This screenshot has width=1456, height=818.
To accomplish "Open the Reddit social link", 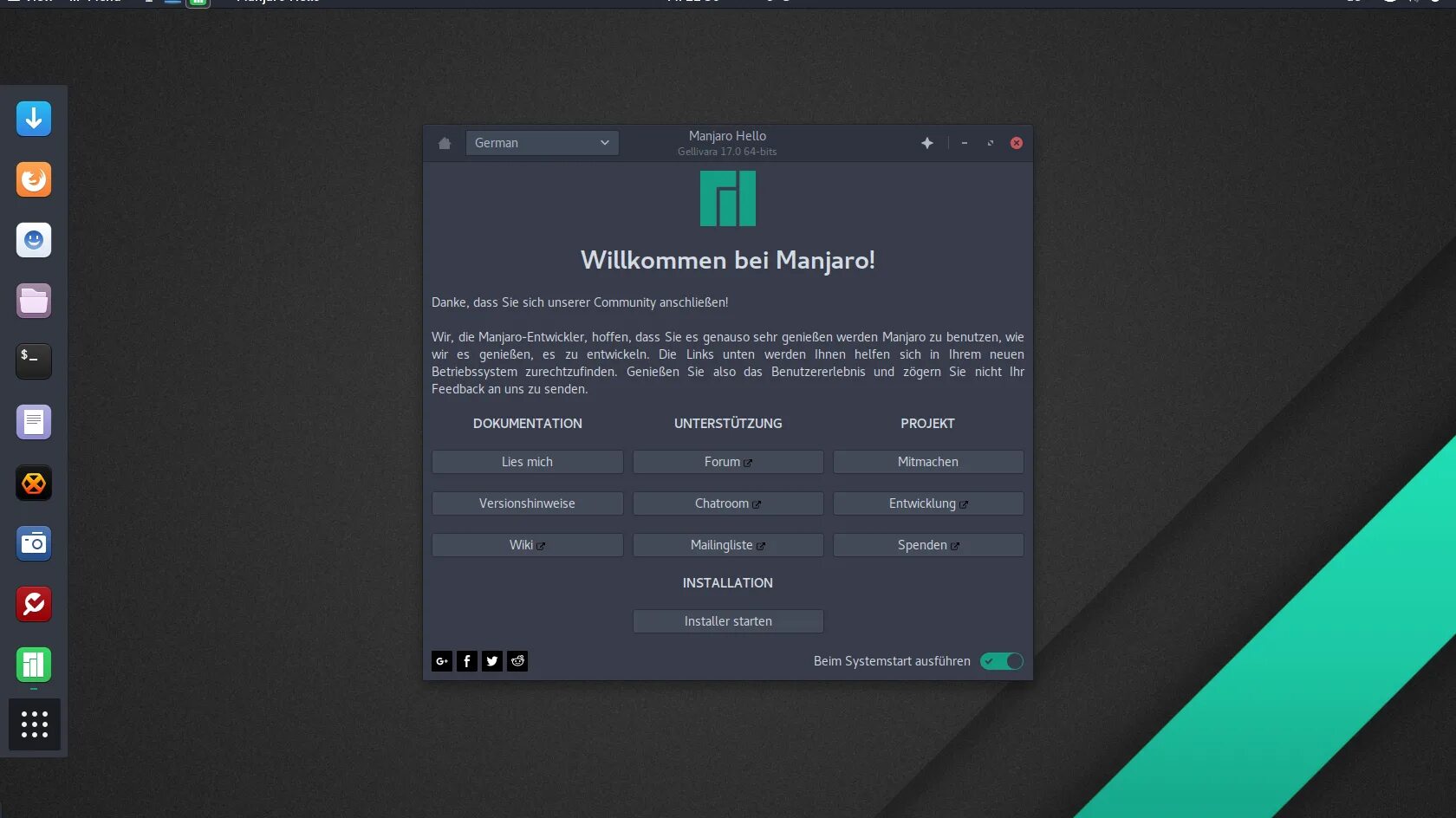I will [517, 661].
